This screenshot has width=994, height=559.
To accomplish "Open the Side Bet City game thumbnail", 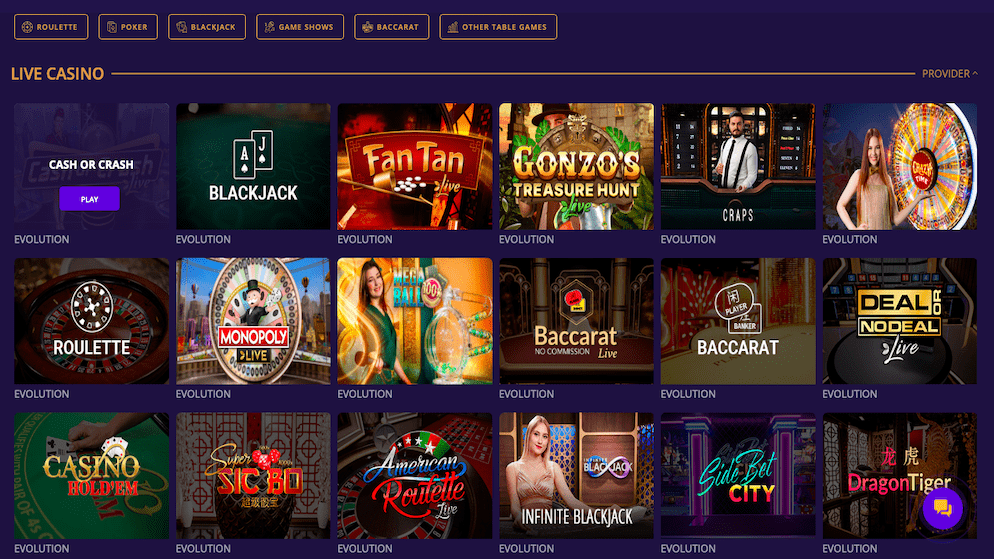I will (738, 476).
